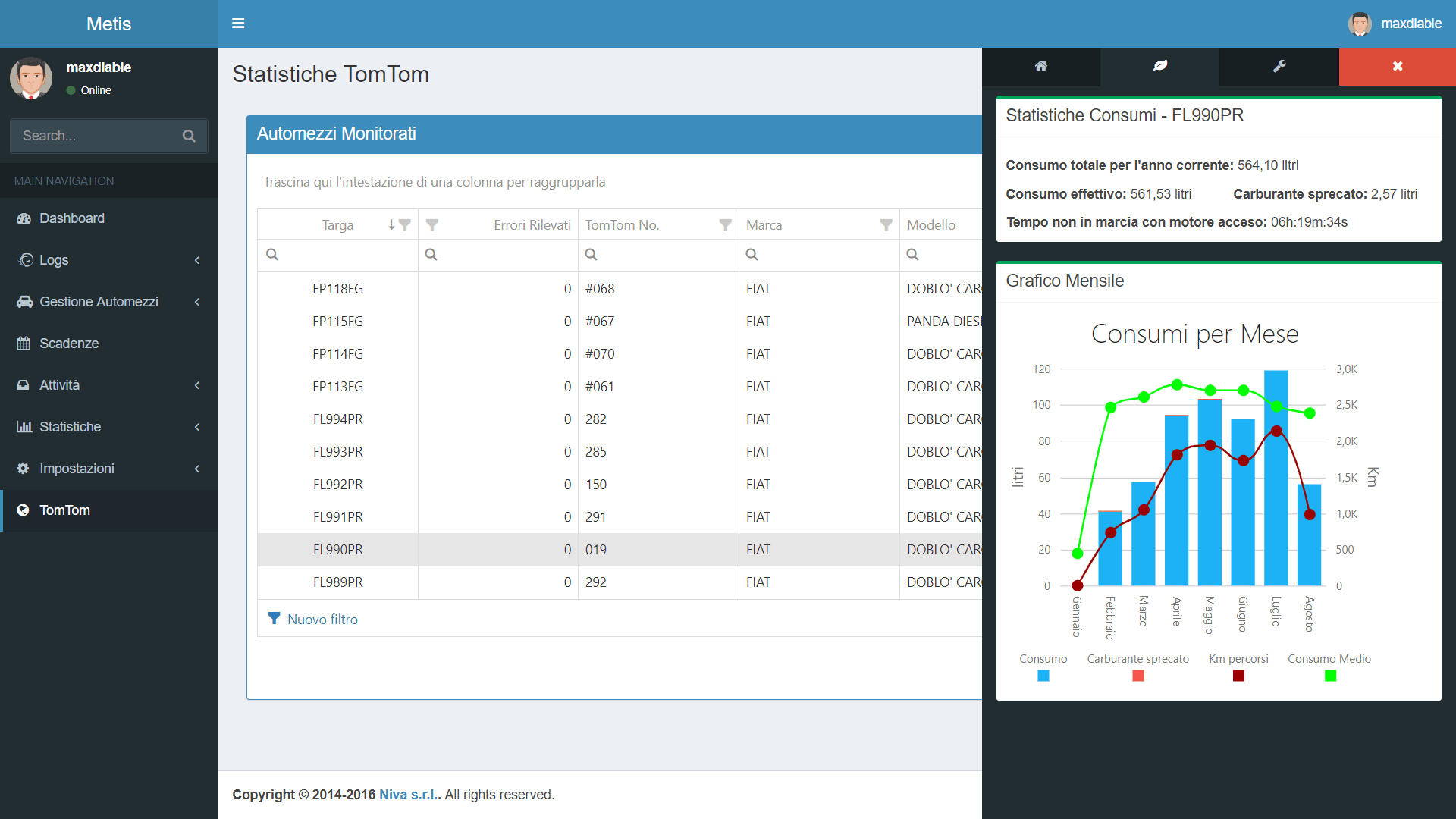Click the Nuovo filtro link

[322, 620]
